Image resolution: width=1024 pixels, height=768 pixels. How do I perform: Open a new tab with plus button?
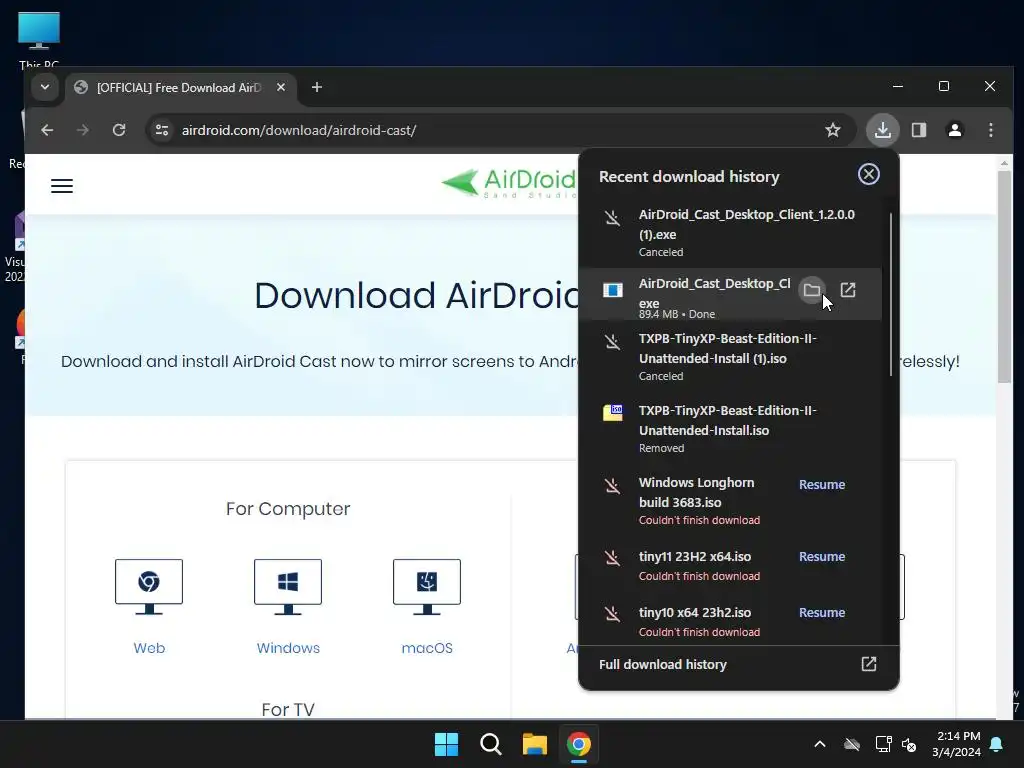[317, 87]
